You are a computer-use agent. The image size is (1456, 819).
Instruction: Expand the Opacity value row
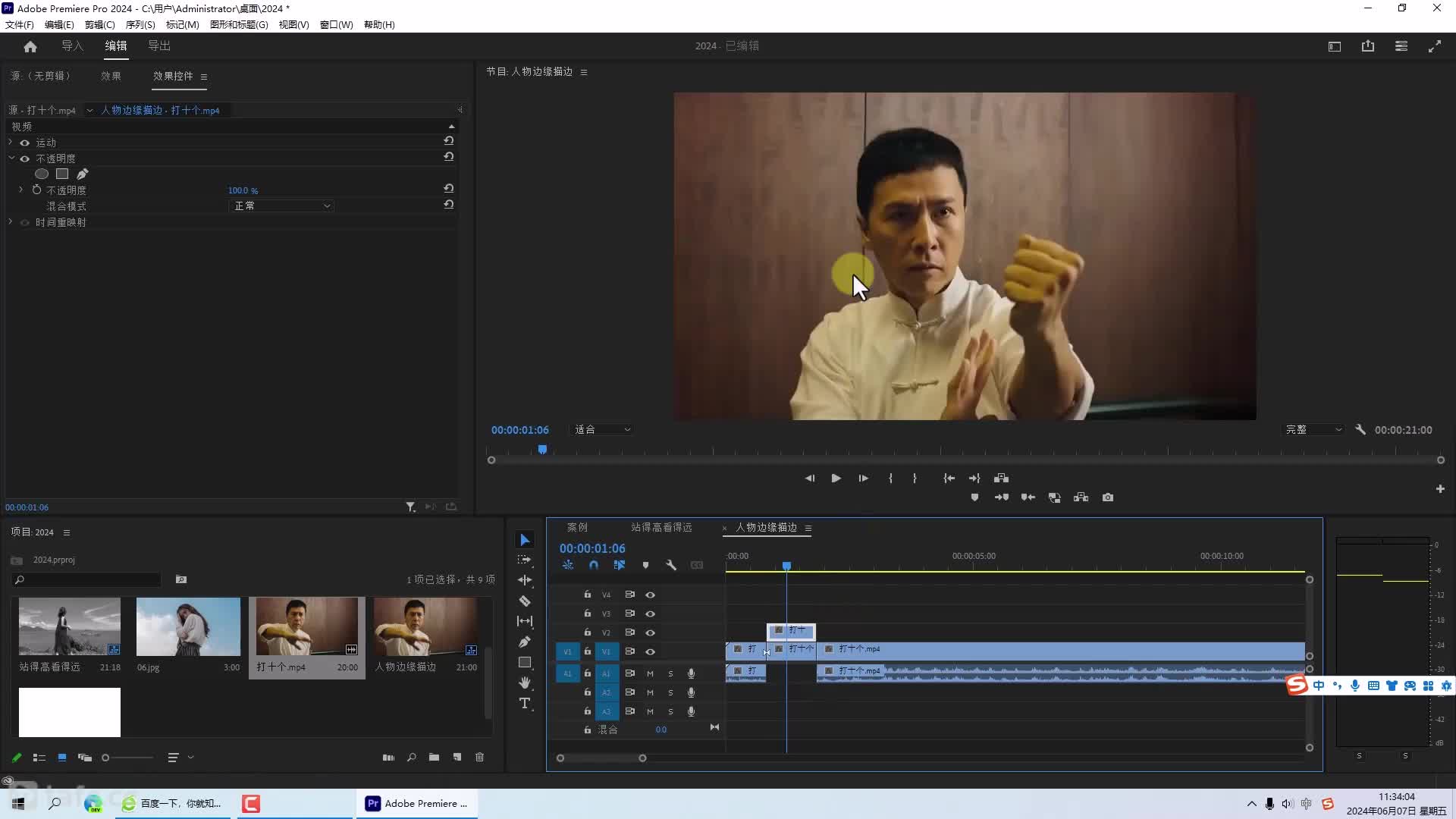click(20, 190)
